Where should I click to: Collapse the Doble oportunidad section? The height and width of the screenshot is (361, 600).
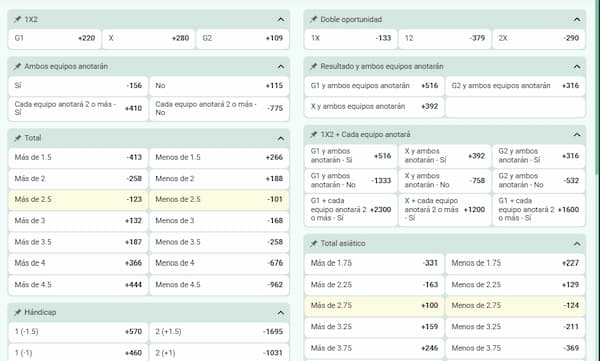577,20
